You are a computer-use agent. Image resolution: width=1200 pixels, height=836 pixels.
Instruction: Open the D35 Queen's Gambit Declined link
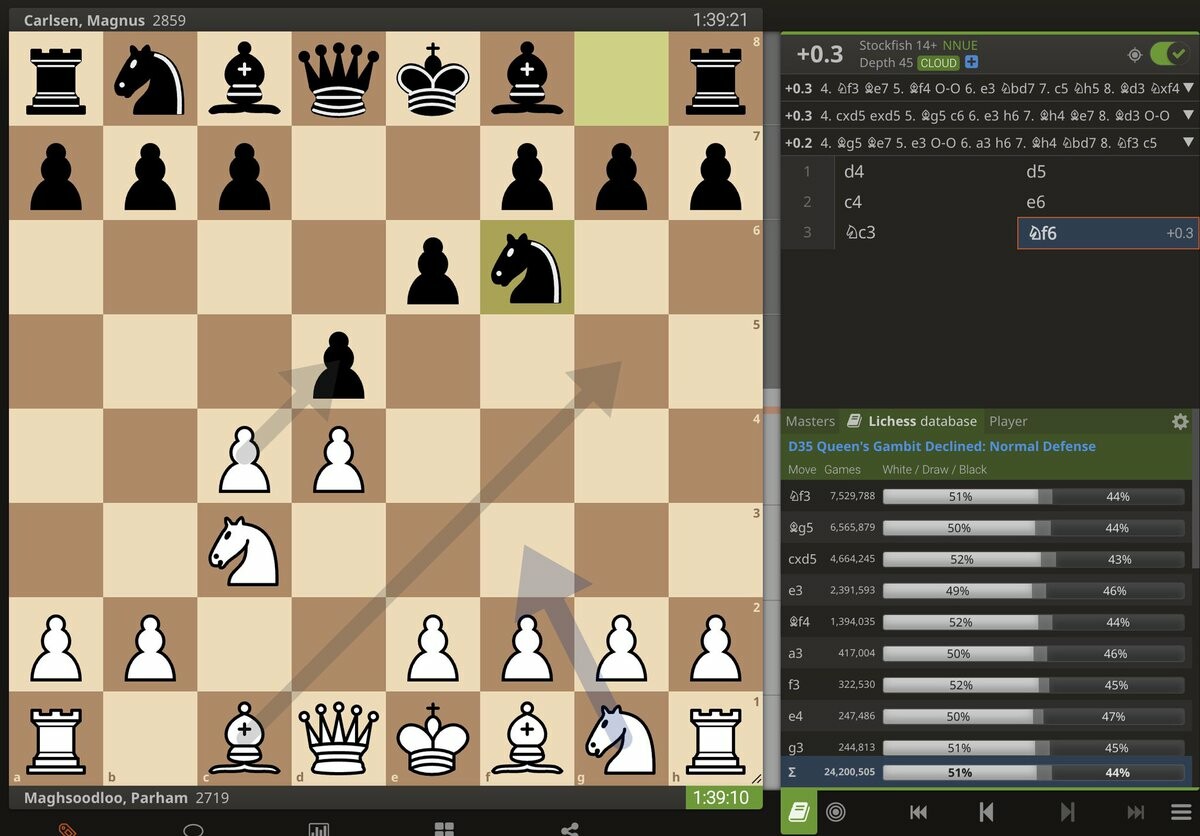[x=941, y=446]
